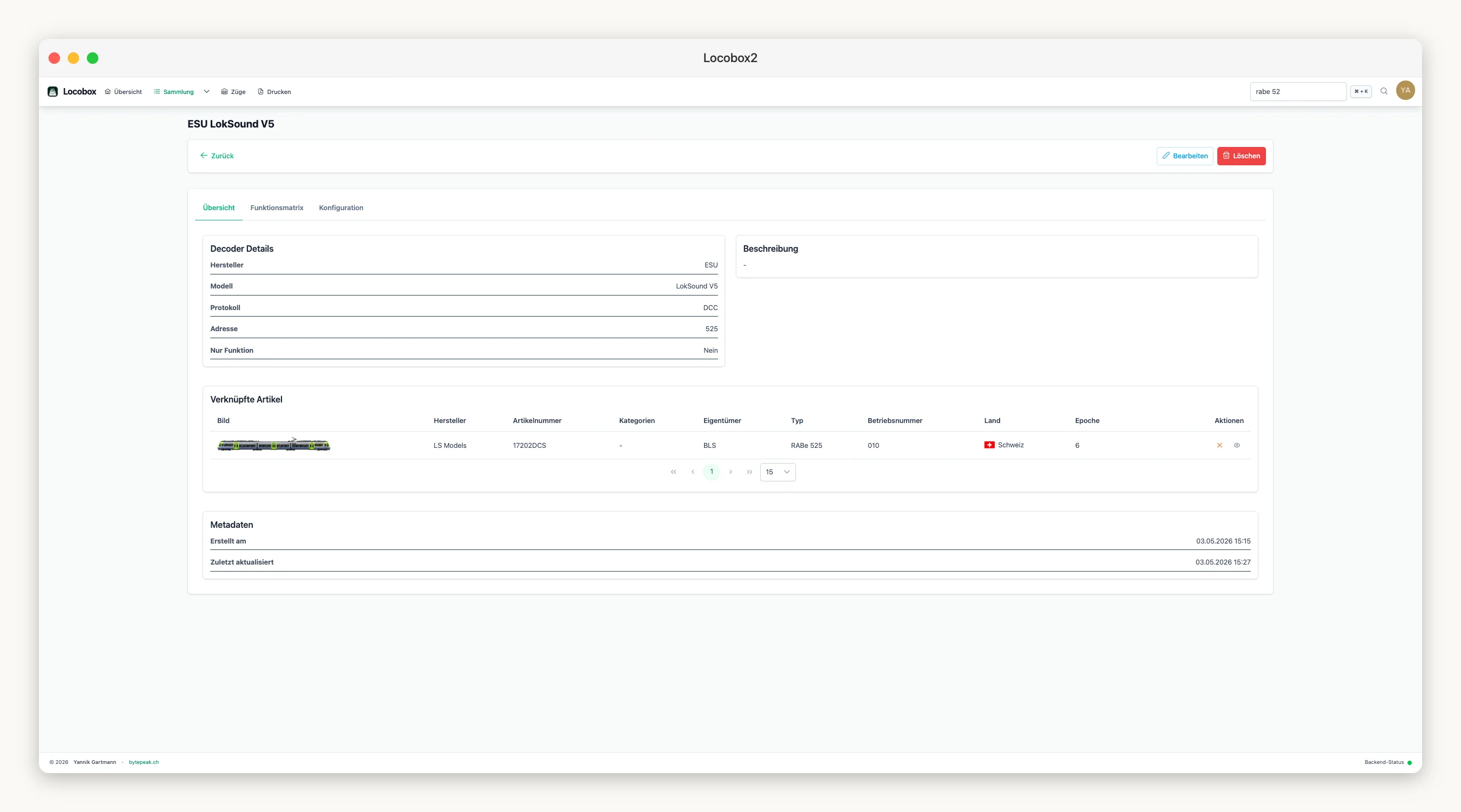
Task: Click the RABe 525 train thumbnail image
Action: coord(273,445)
